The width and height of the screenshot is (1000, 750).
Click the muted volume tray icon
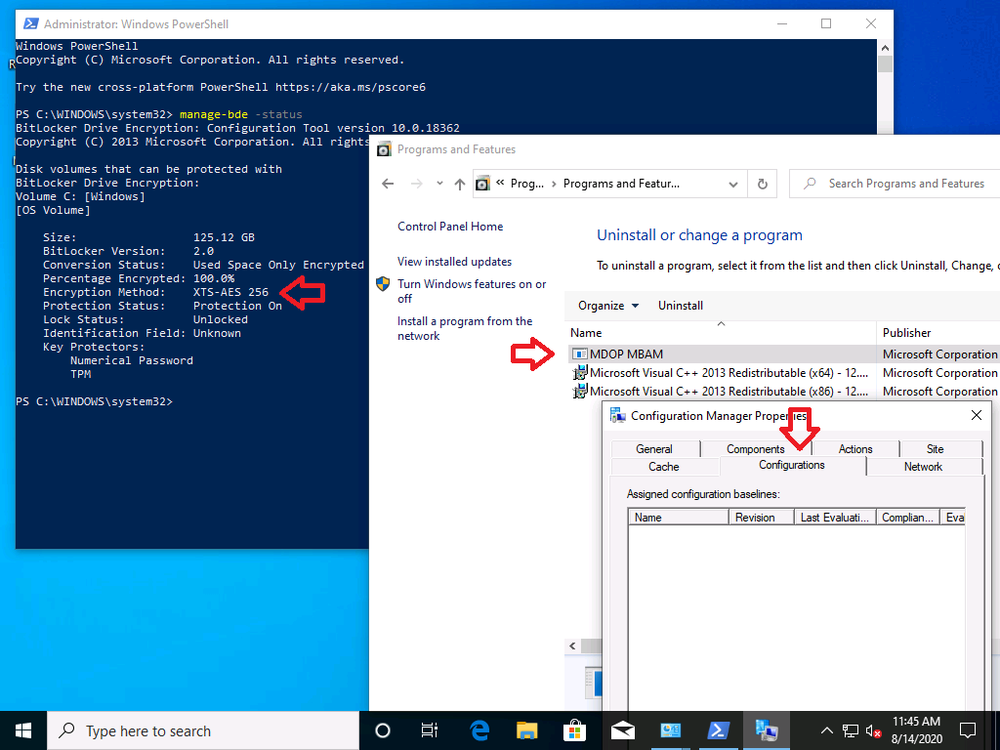[873, 731]
